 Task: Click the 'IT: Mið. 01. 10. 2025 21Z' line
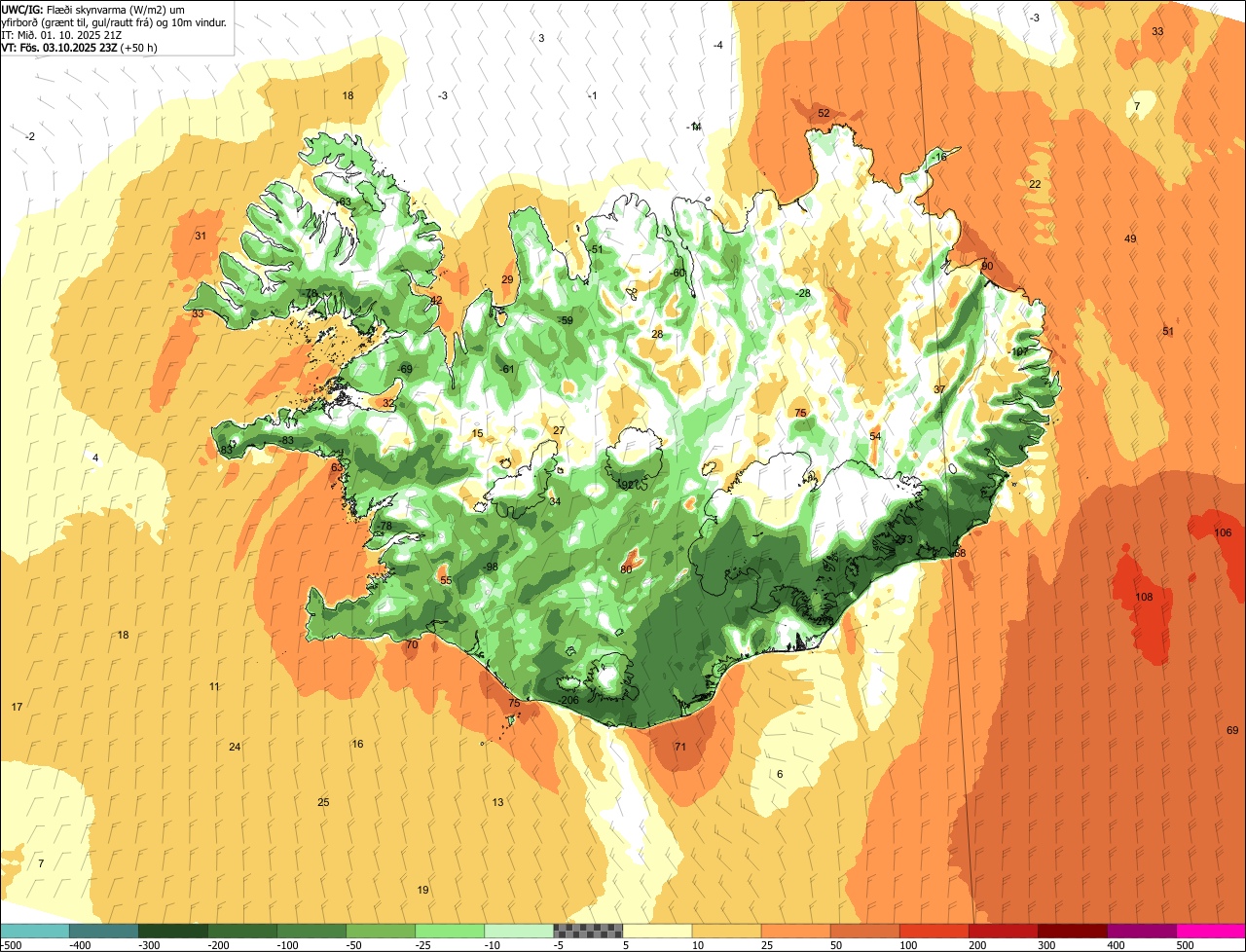coord(61,34)
